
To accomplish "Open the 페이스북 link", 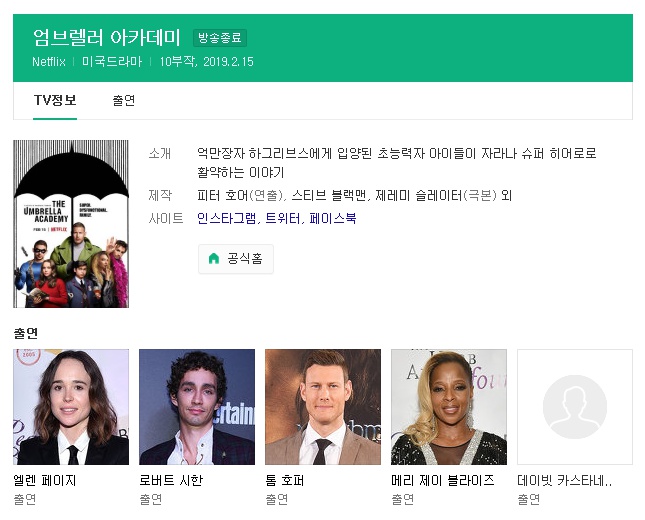I will [332, 218].
